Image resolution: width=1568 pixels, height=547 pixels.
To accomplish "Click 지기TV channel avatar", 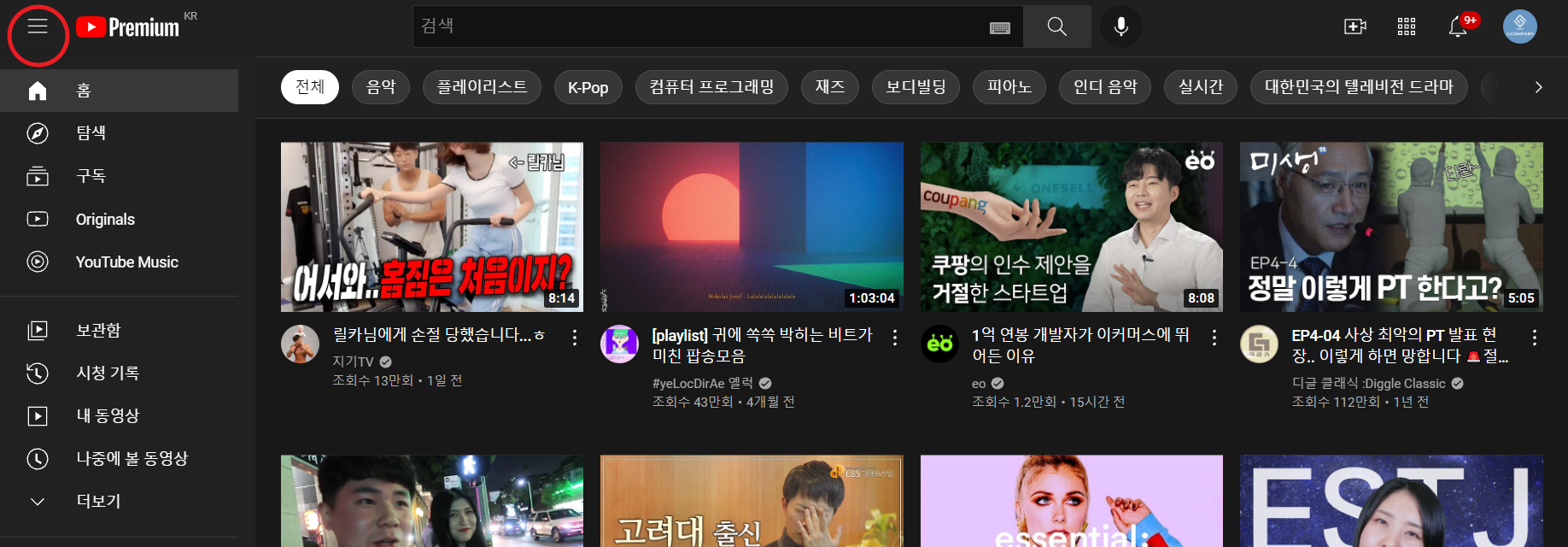I will 300,344.
